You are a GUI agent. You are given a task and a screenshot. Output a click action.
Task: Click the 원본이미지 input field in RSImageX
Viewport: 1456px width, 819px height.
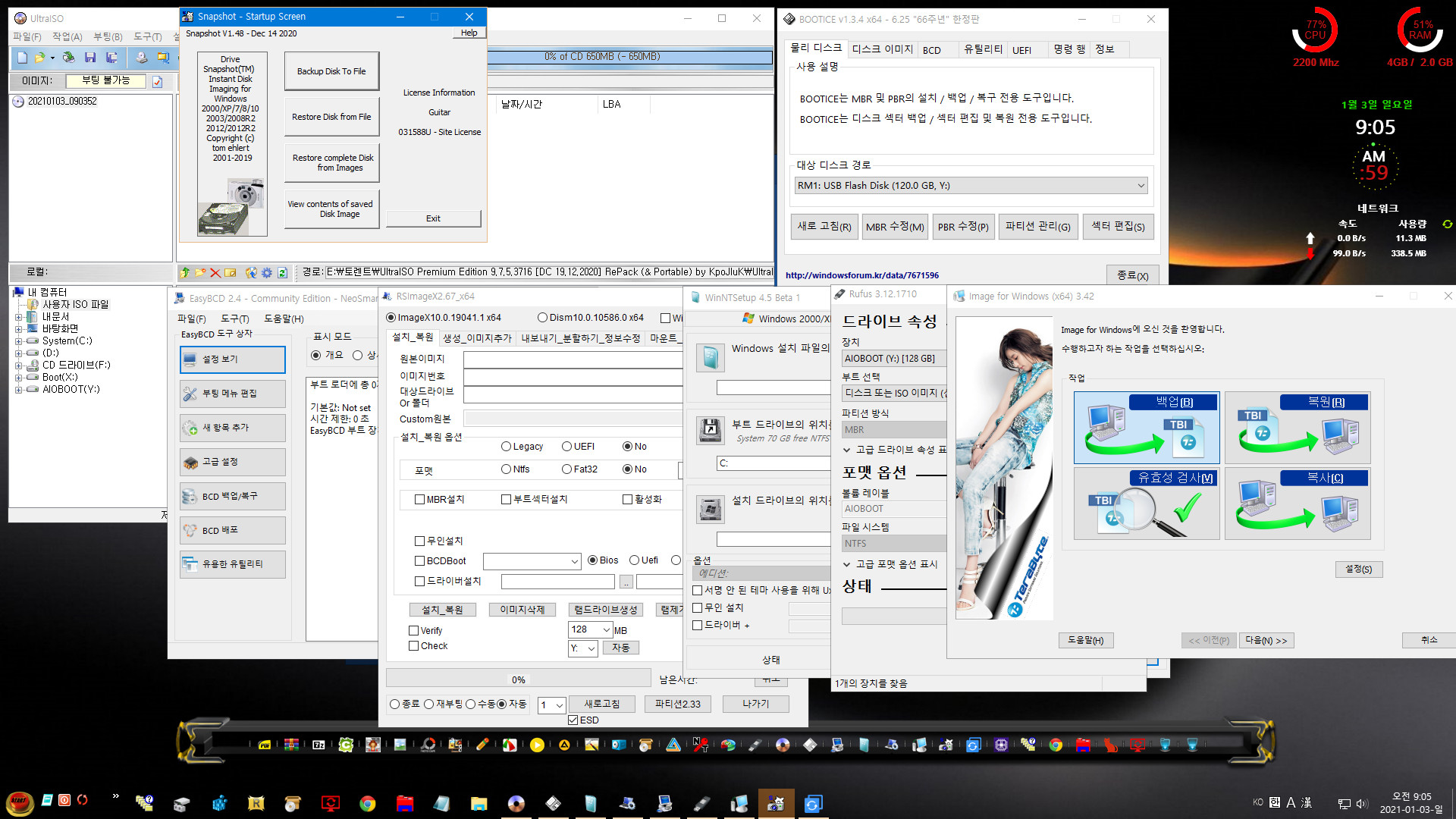click(x=573, y=359)
